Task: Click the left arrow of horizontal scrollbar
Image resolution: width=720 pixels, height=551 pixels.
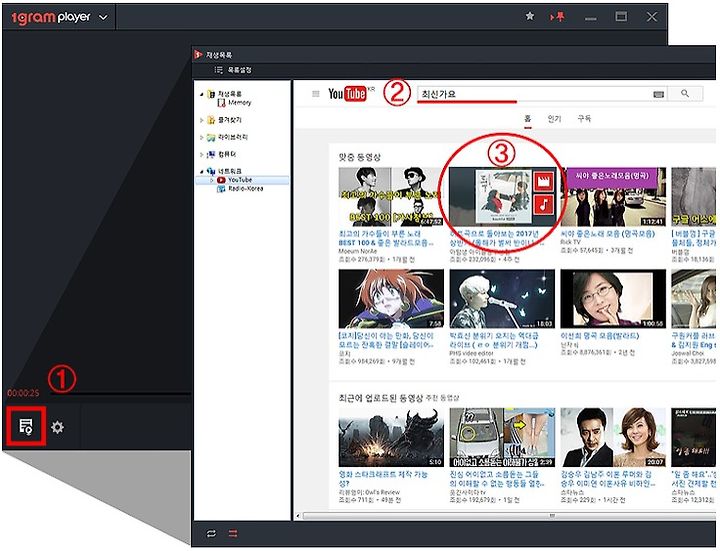Action: point(298,516)
